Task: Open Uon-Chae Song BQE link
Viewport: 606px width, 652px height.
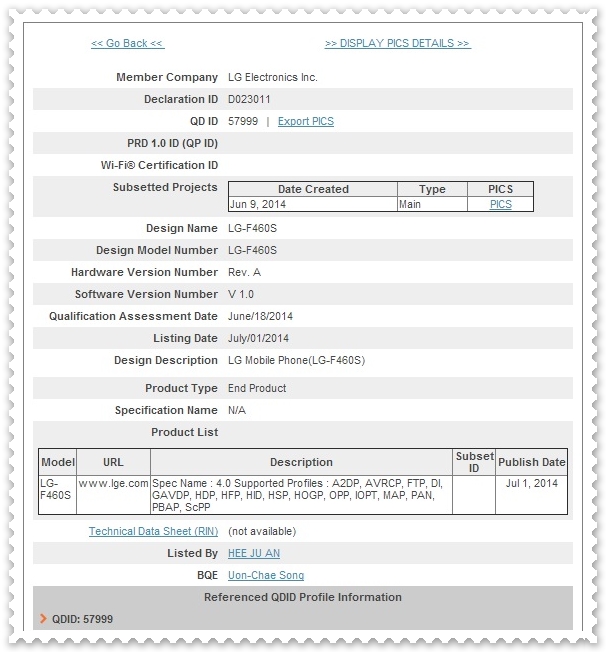Action: pyautogui.click(x=266, y=575)
